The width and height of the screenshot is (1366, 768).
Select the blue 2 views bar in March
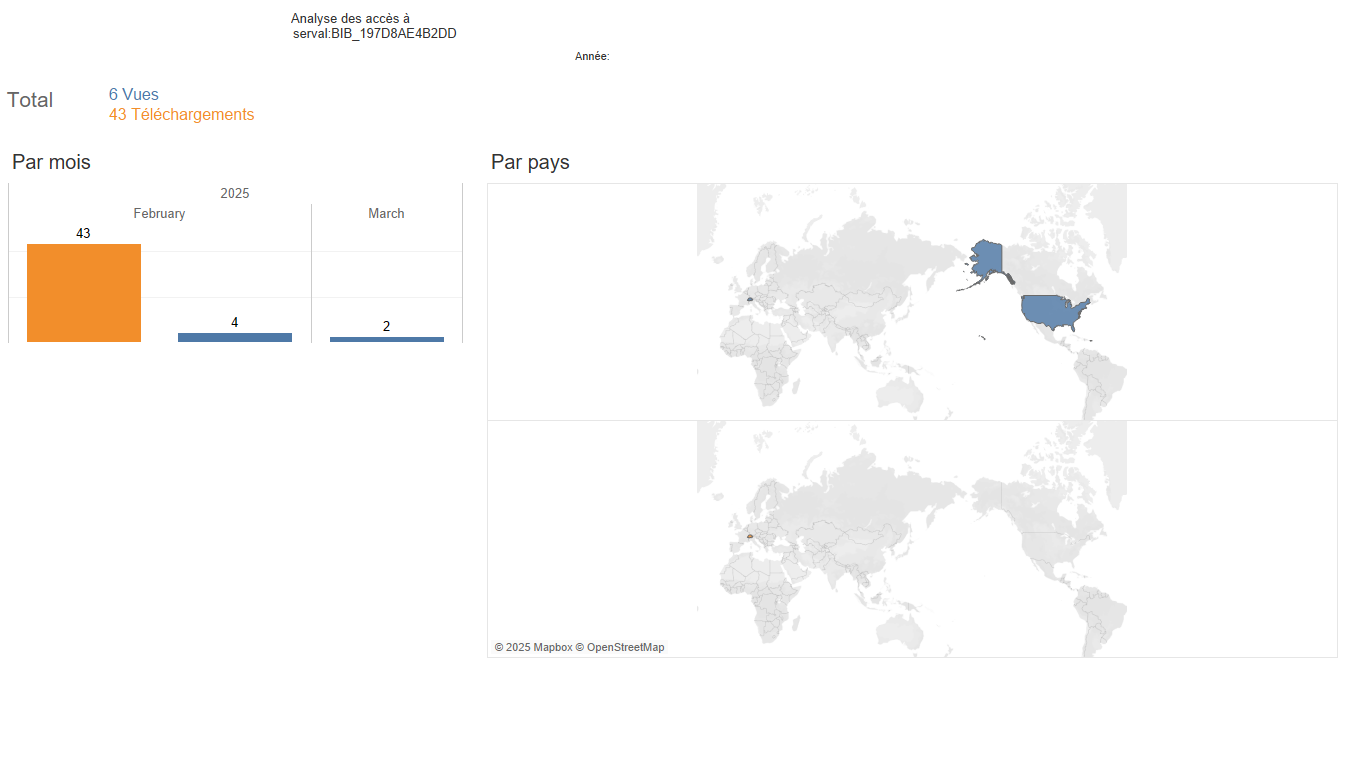387,339
